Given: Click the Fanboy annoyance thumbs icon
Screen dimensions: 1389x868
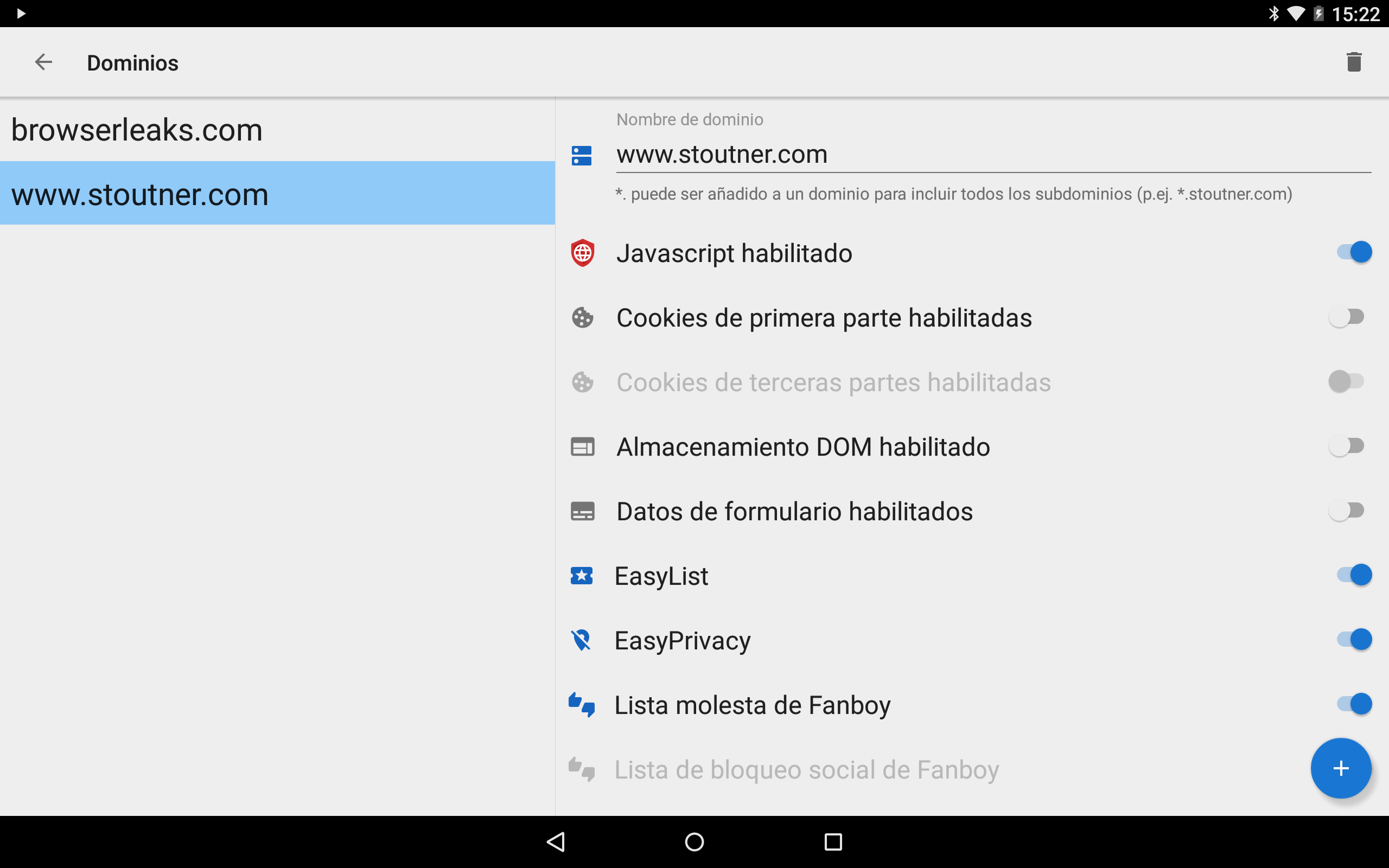Looking at the screenshot, I should [582, 705].
